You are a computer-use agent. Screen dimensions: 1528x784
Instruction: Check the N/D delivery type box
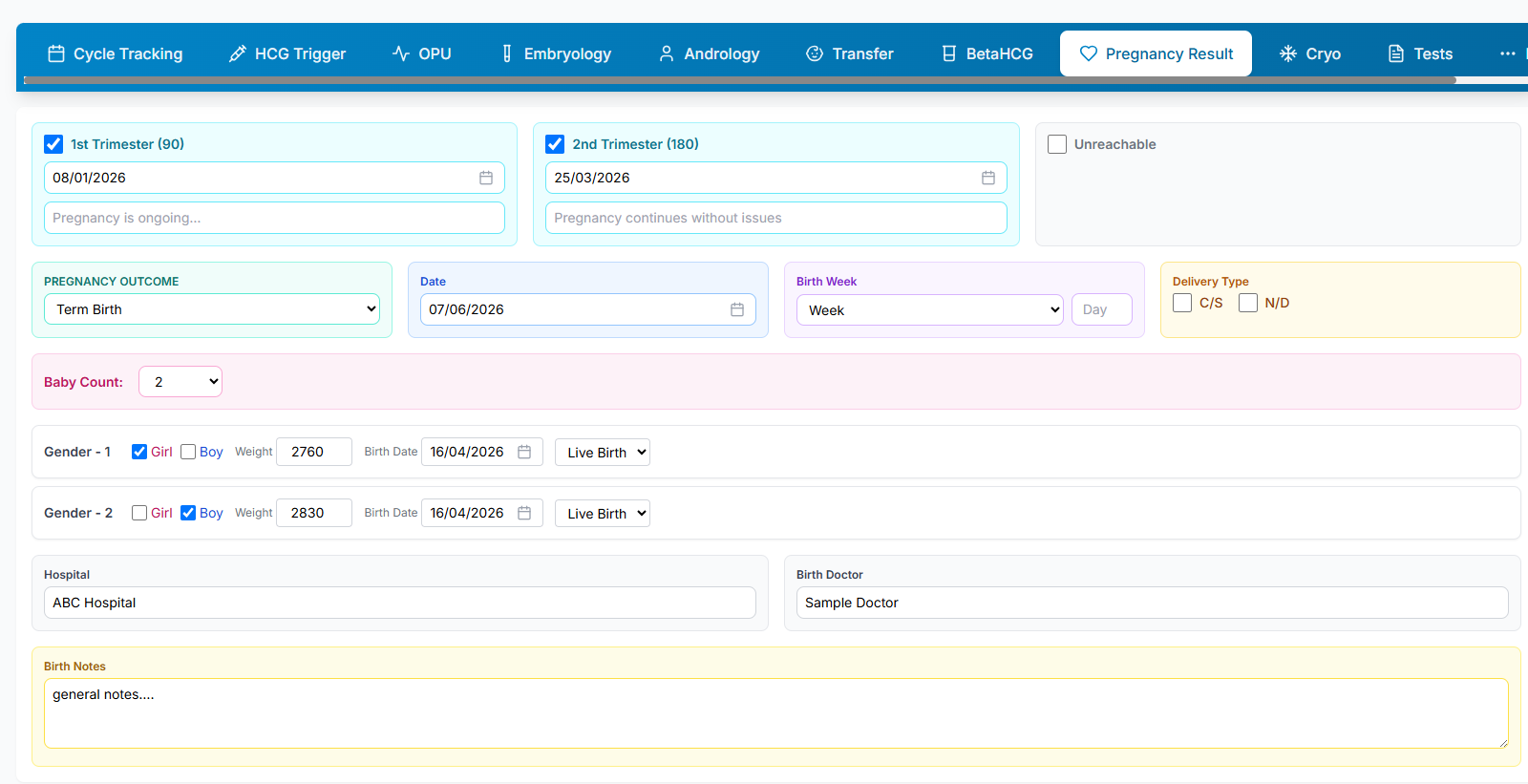tap(1248, 303)
